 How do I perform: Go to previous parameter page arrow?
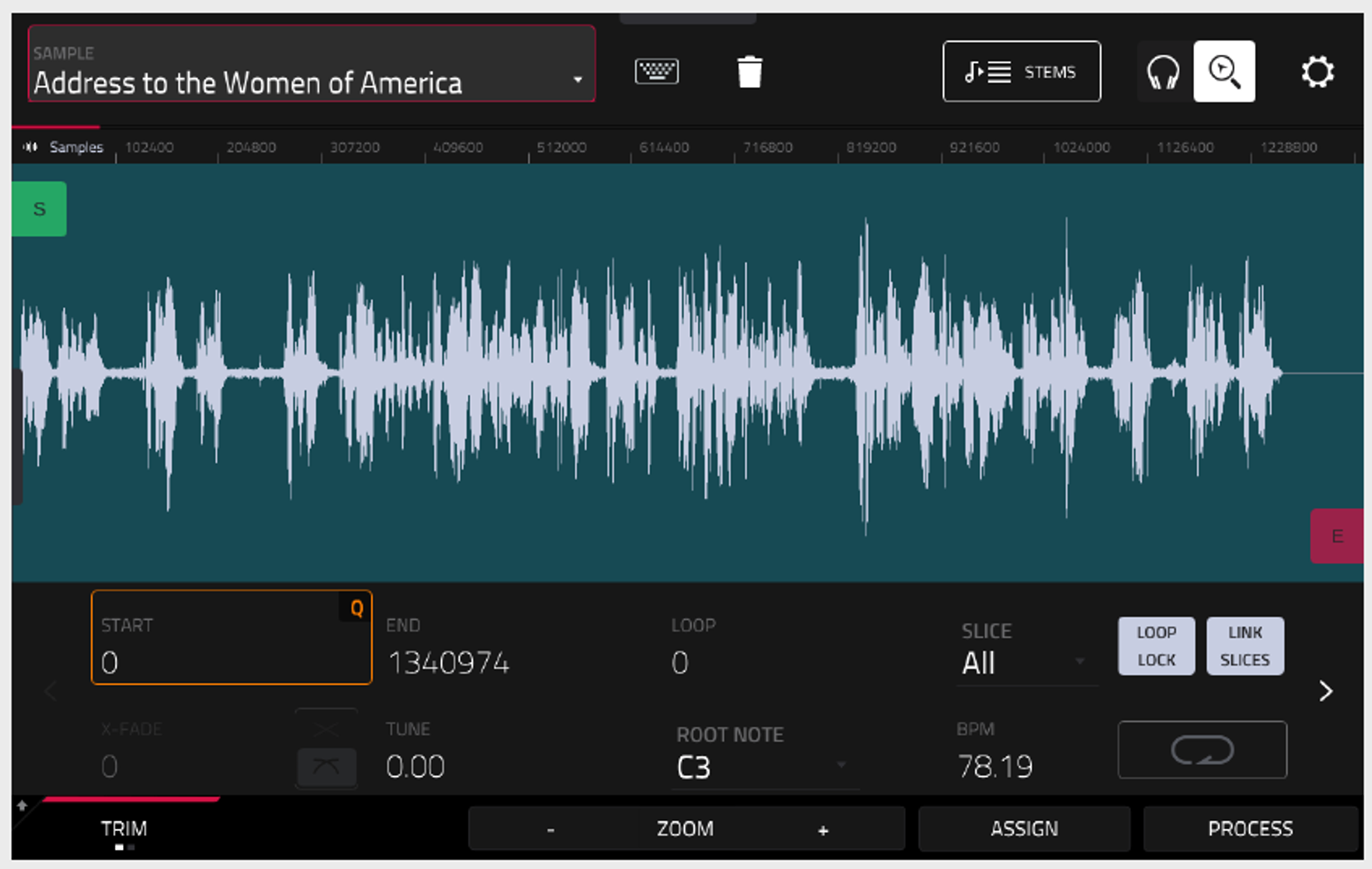52,691
